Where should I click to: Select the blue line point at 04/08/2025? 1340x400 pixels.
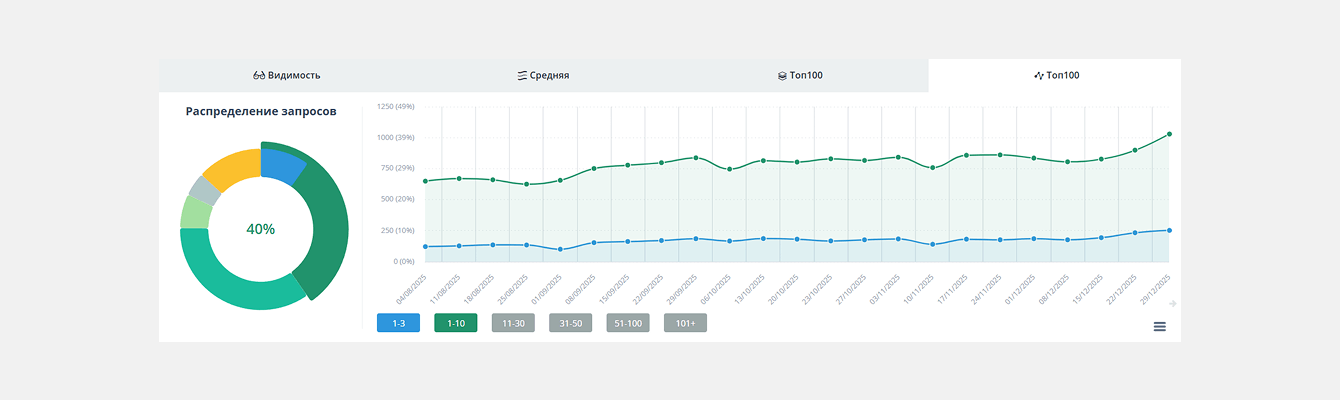click(425, 246)
